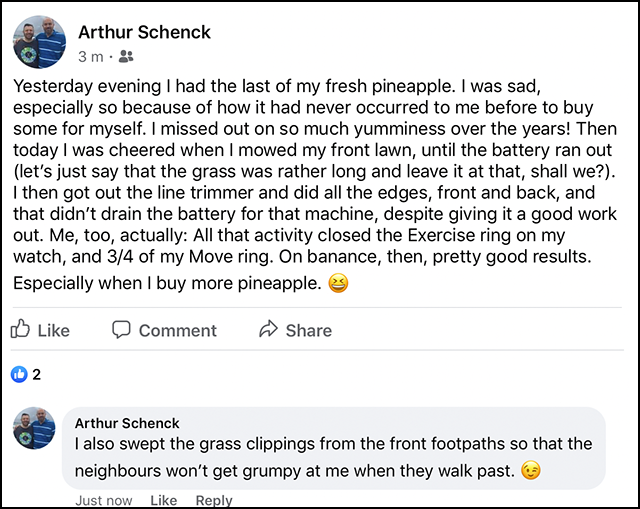The image size is (640, 509).
Task: Reply to the grass clippings comment
Action: click(213, 501)
